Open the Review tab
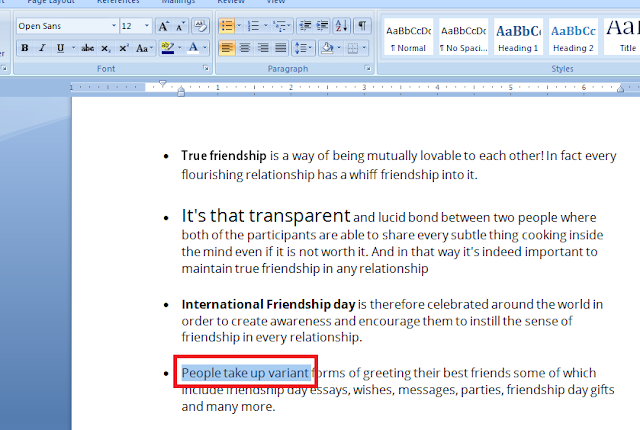The width and height of the screenshot is (640, 430). [x=231, y=2]
